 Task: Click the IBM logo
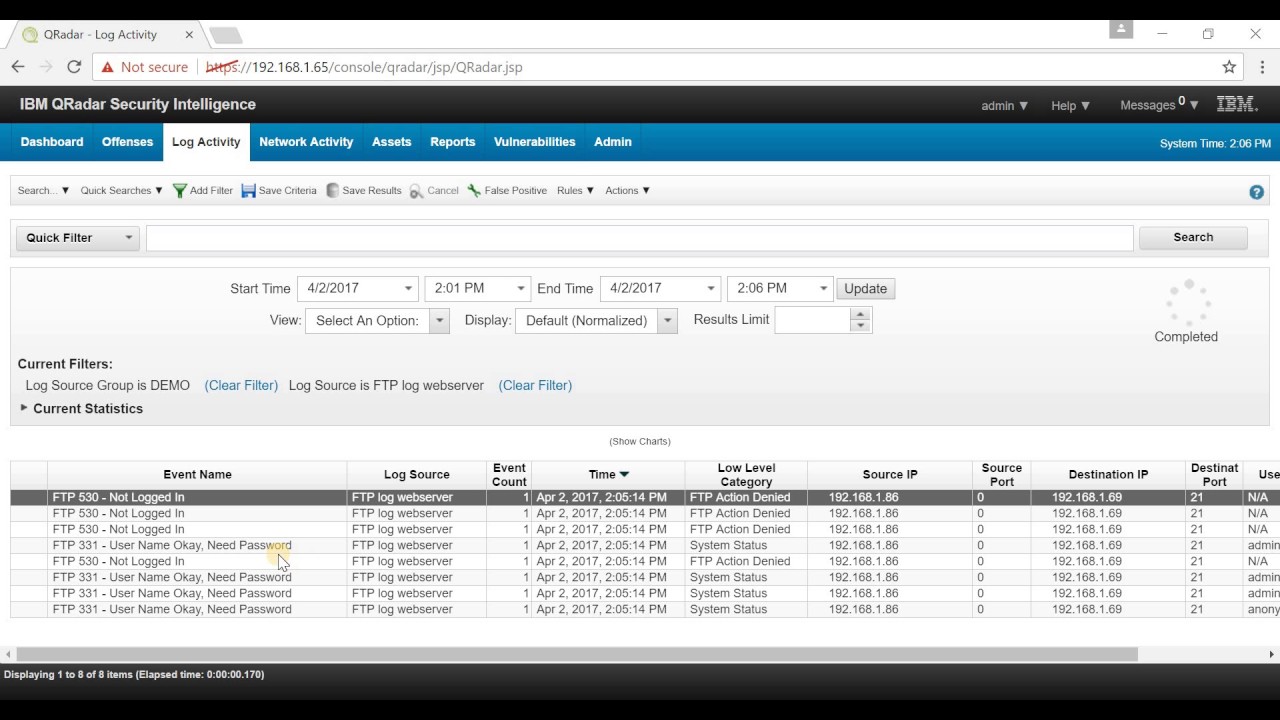(1237, 104)
